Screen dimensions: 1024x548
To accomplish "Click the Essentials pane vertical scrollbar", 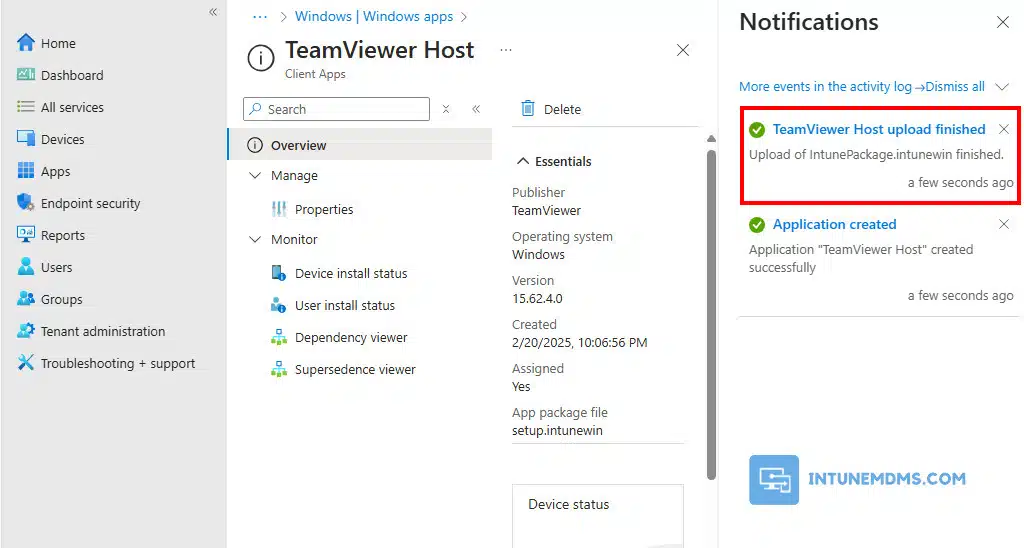I will 711,315.
